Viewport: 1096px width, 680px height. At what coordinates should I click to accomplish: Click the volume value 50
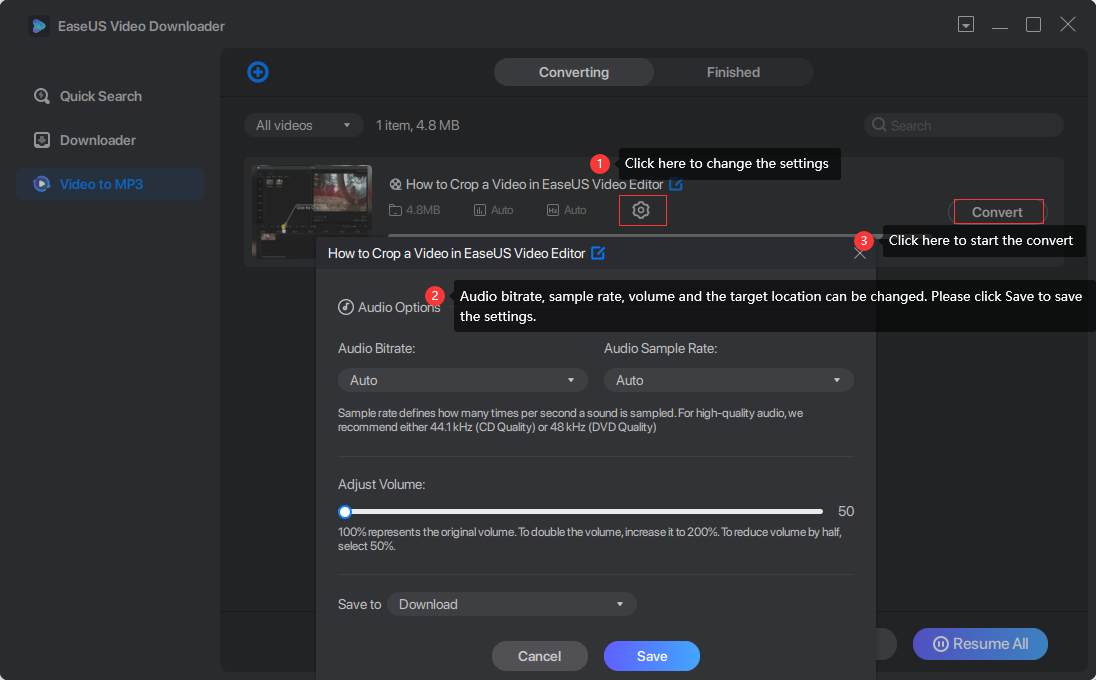coord(846,512)
